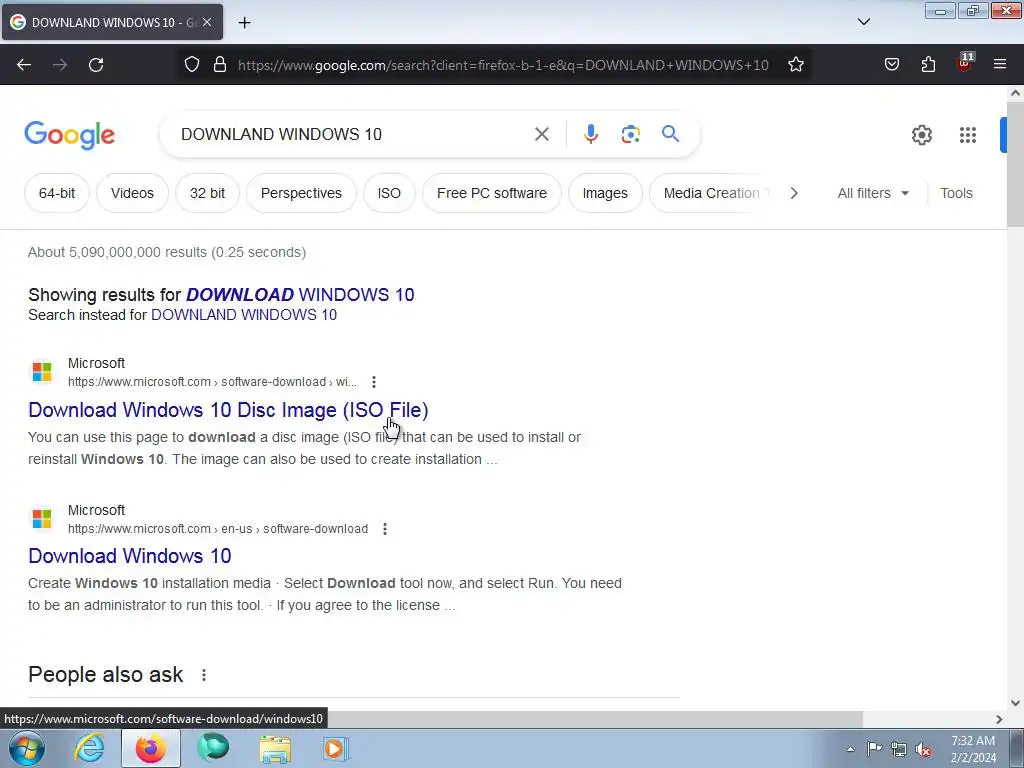List all tabs dropdown arrow

(863, 22)
